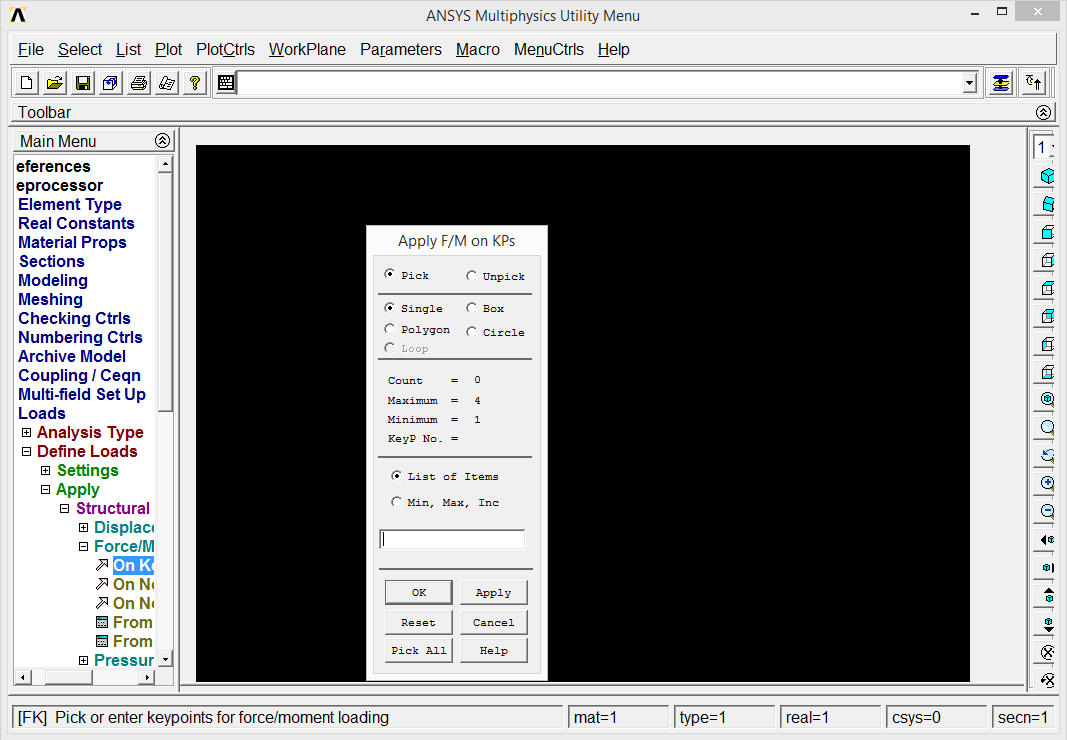Select the Unpick radio button
Viewport: 1067px width, 740px height.
471,275
